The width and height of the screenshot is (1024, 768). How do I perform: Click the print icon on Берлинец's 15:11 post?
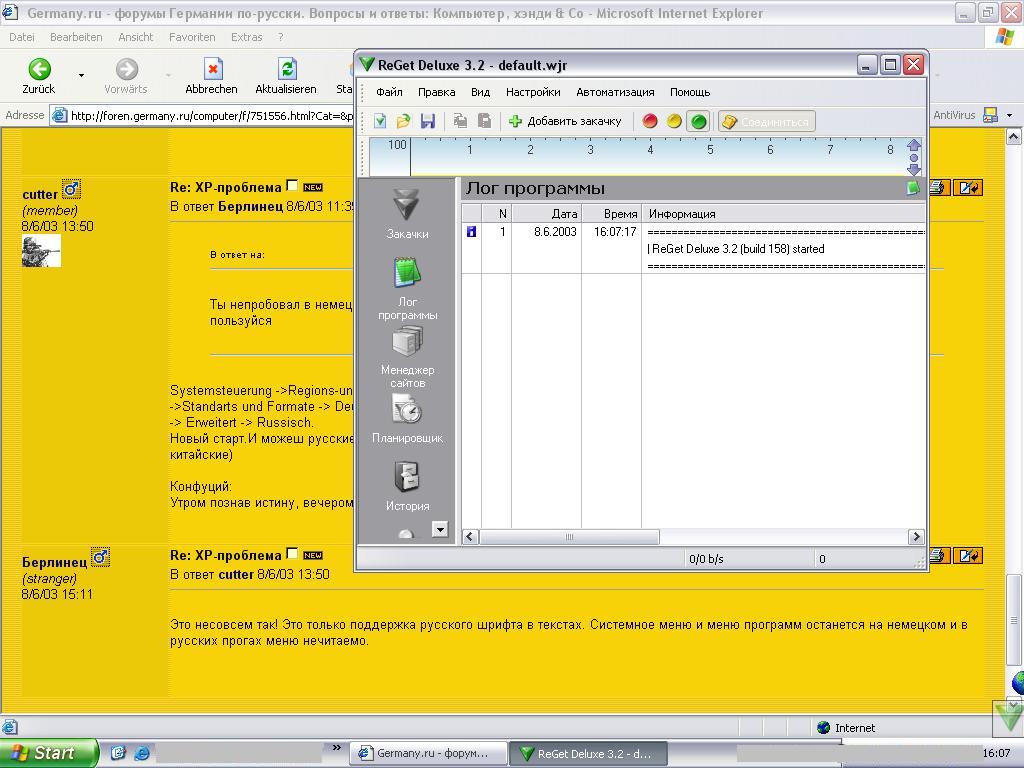(938, 556)
